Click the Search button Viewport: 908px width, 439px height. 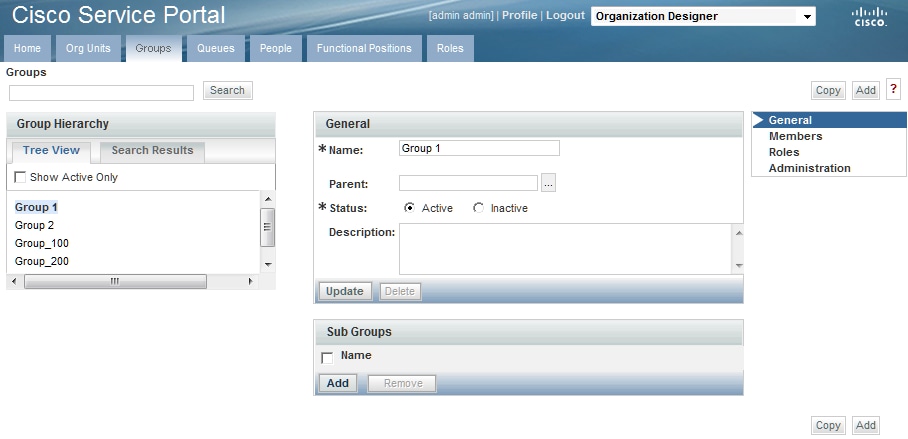point(228,90)
